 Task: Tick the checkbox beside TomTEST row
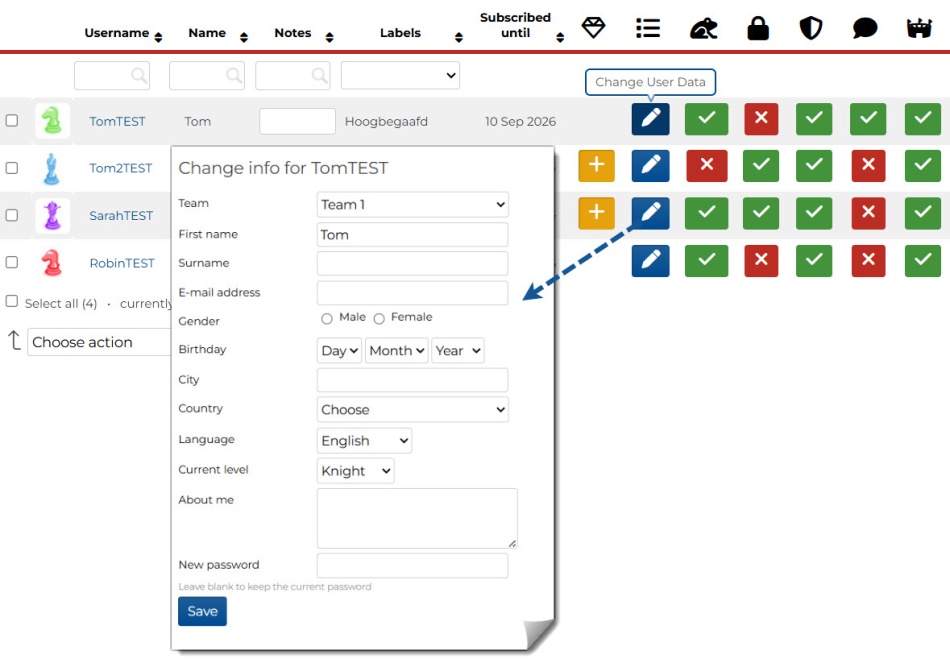click(12, 120)
